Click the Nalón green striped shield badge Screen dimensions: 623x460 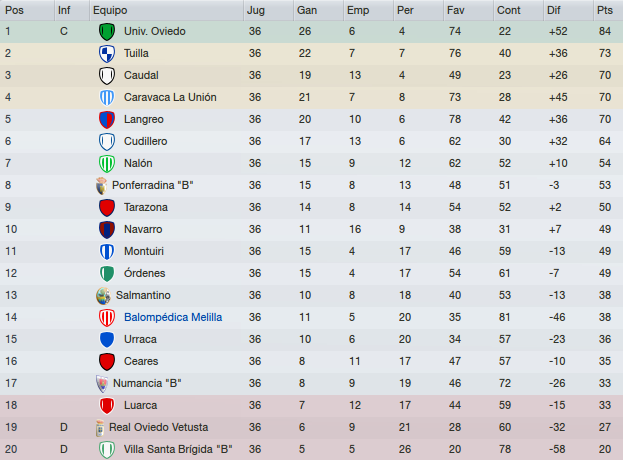[x=106, y=164]
